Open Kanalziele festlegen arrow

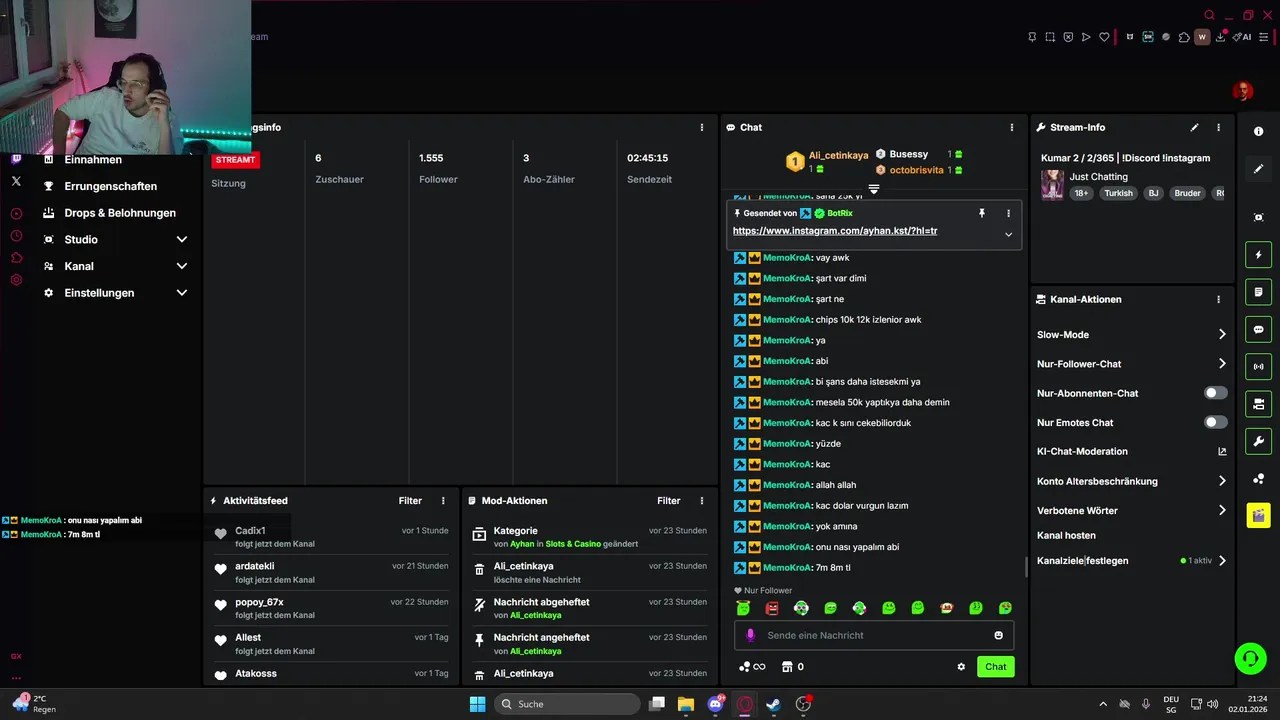(1222, 561)
